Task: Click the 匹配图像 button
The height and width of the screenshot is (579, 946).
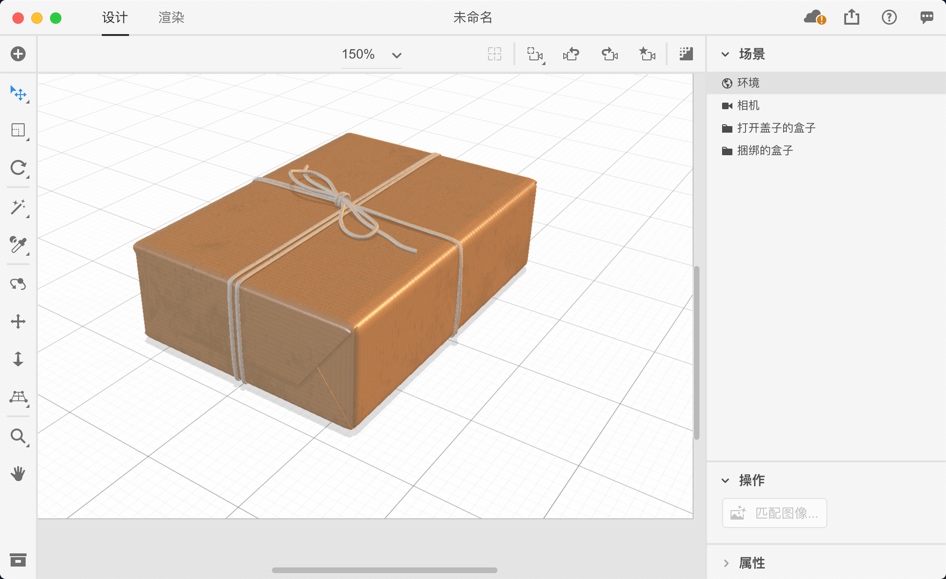Action: 773,512
